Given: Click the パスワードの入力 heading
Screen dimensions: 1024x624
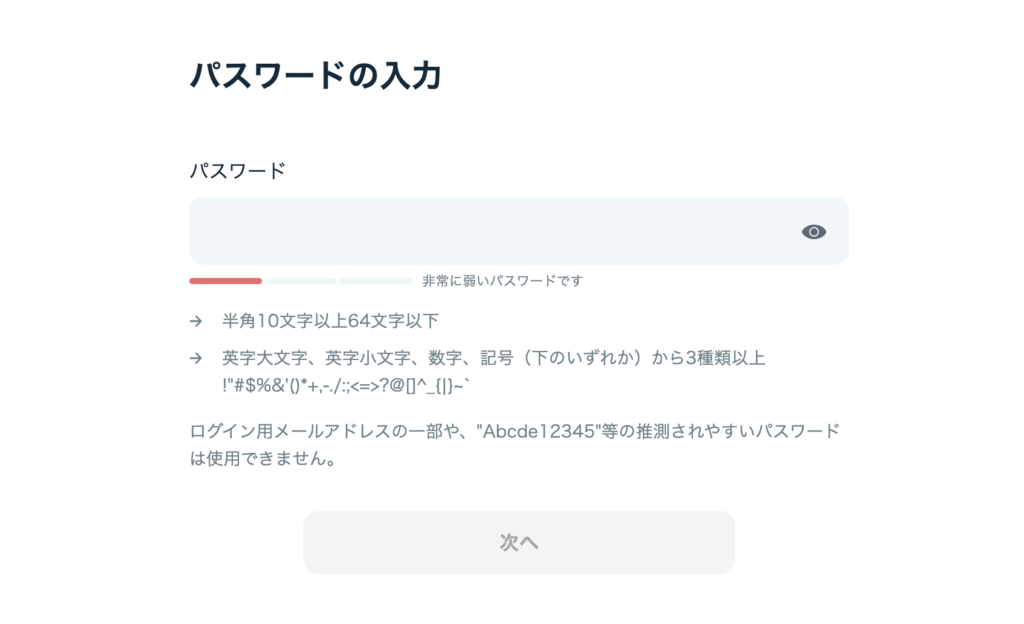Looking at the screenshot, I should (315, 75).
